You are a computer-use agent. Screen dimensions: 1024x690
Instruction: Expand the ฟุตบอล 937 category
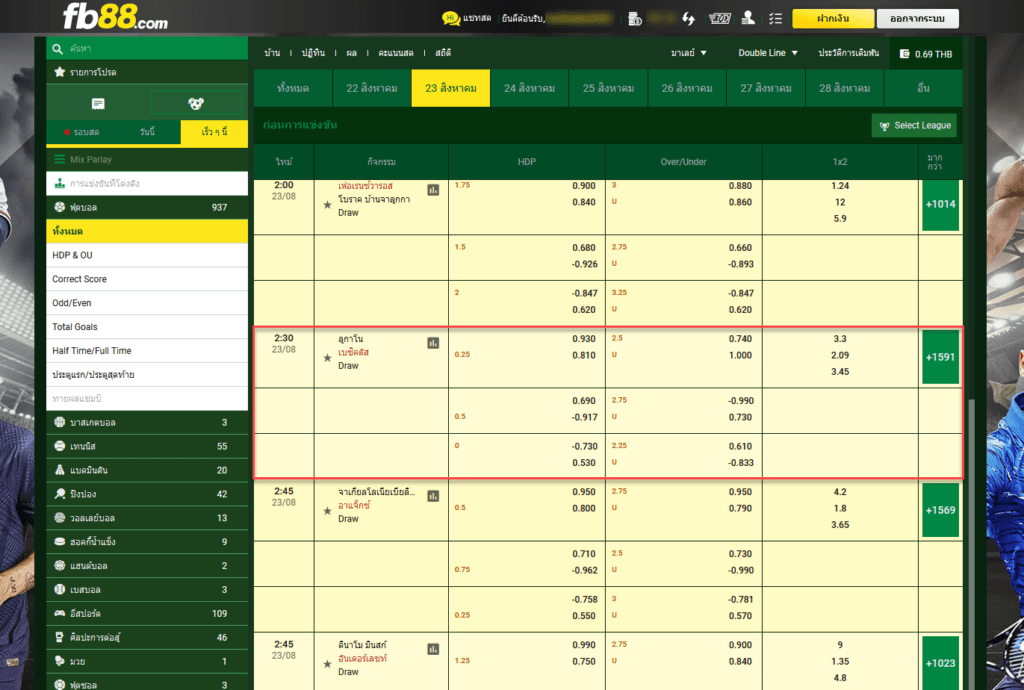147,207
